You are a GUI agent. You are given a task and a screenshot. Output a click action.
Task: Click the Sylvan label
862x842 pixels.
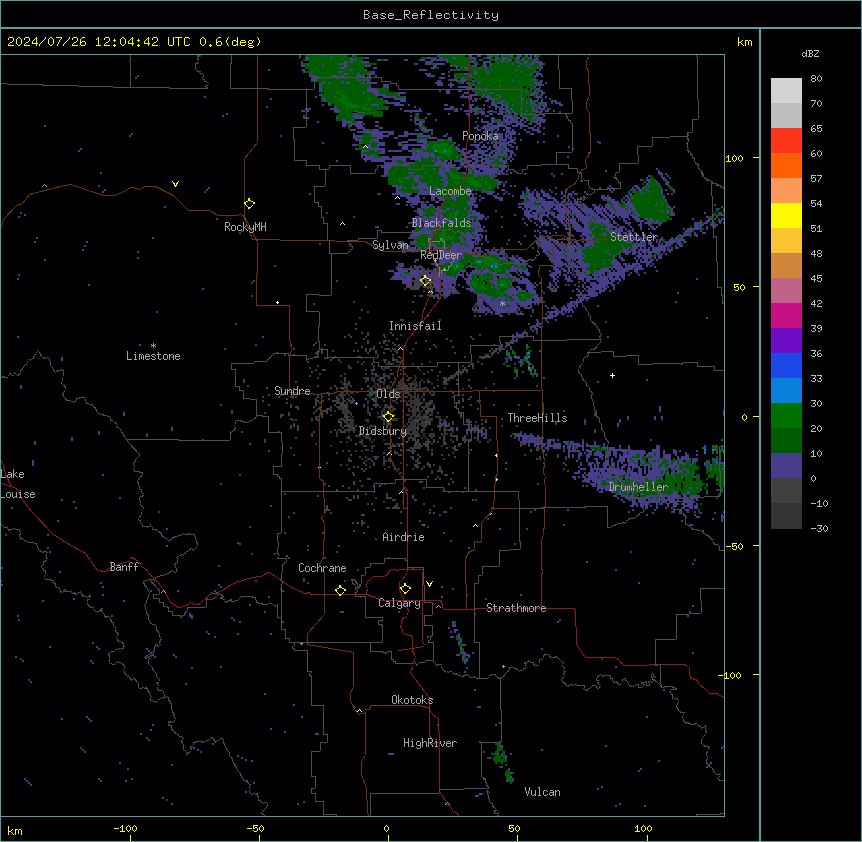(x=390, y=245)
